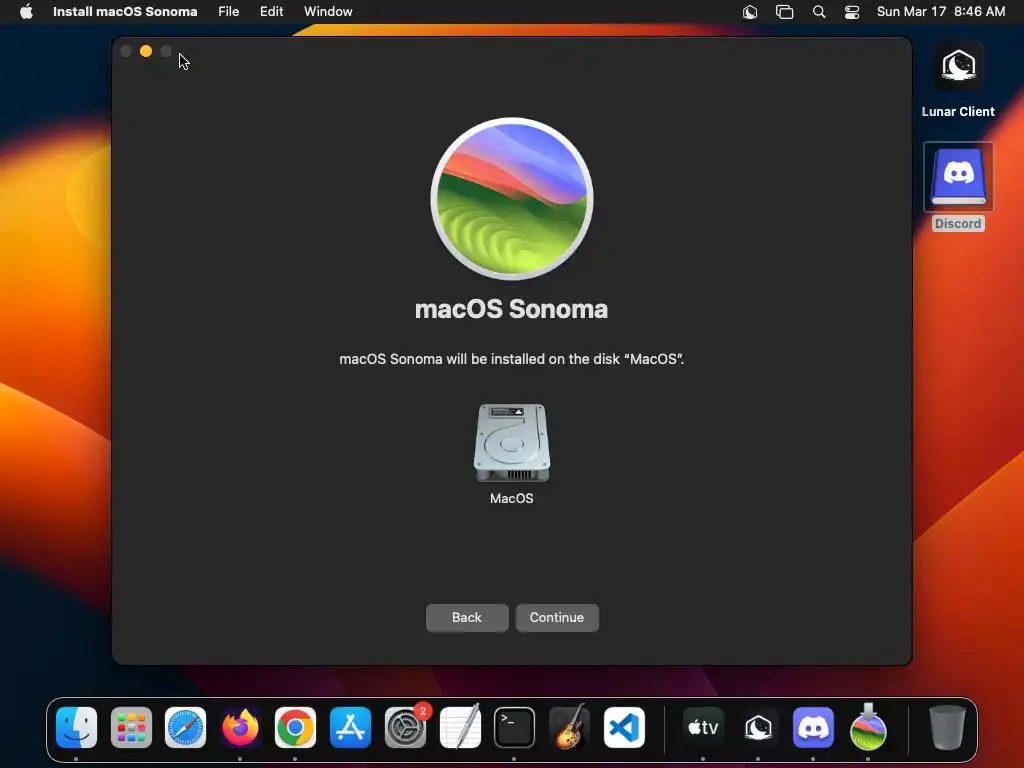Open Terminal from the Dock
1024x768 pixels.
515,727
